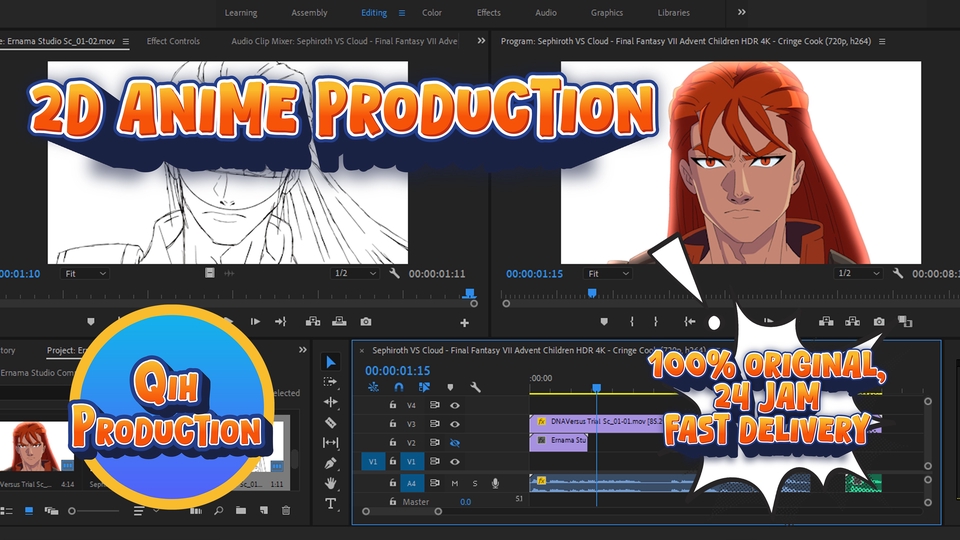Solo audio track A4
Screen dimensions: 960x540
[x=475, y=483]
